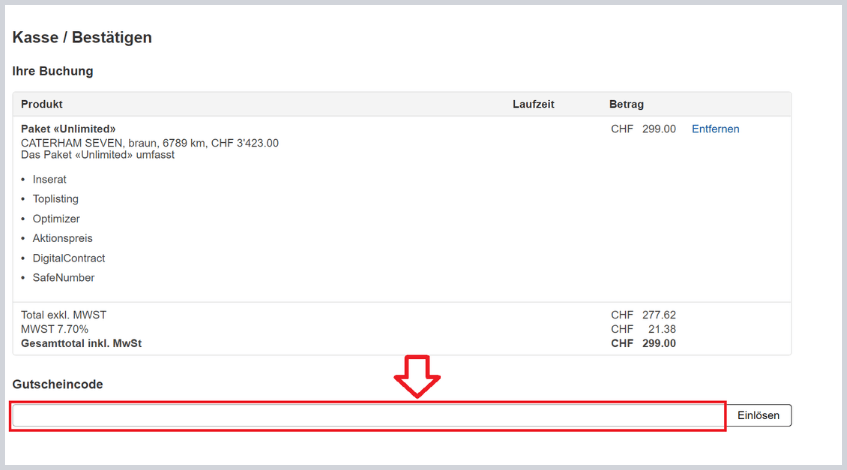847x470 pixels.
Task: Click the Entfernen link to remove package
Action: pos(715,129)
